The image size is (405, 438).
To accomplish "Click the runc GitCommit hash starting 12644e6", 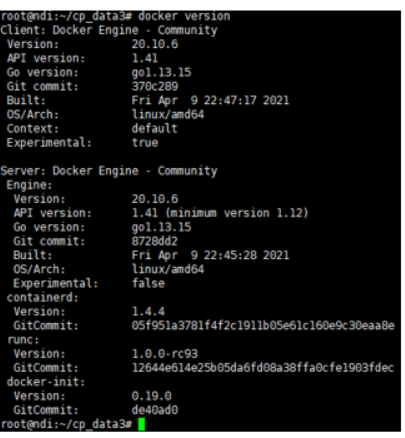I will pyautogui.click(x=263, y=368).
